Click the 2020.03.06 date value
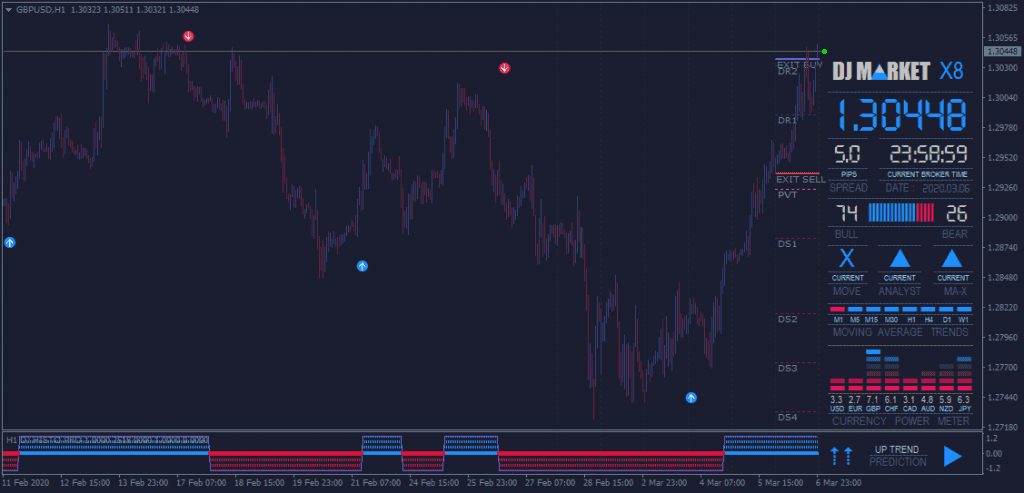The height and width of the screenshot is (493, 1024). (x=946, y=189)
